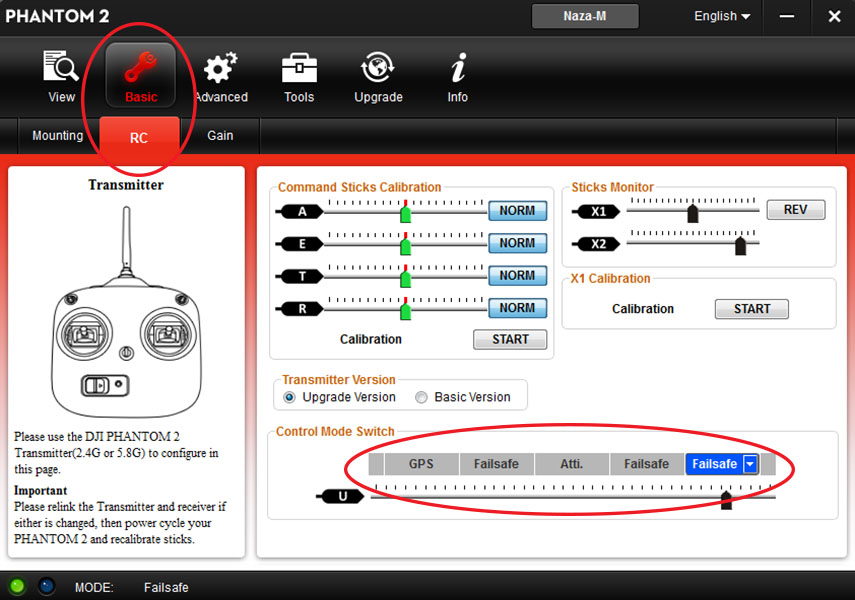Click the blue status LED indicator

[47, 586]
